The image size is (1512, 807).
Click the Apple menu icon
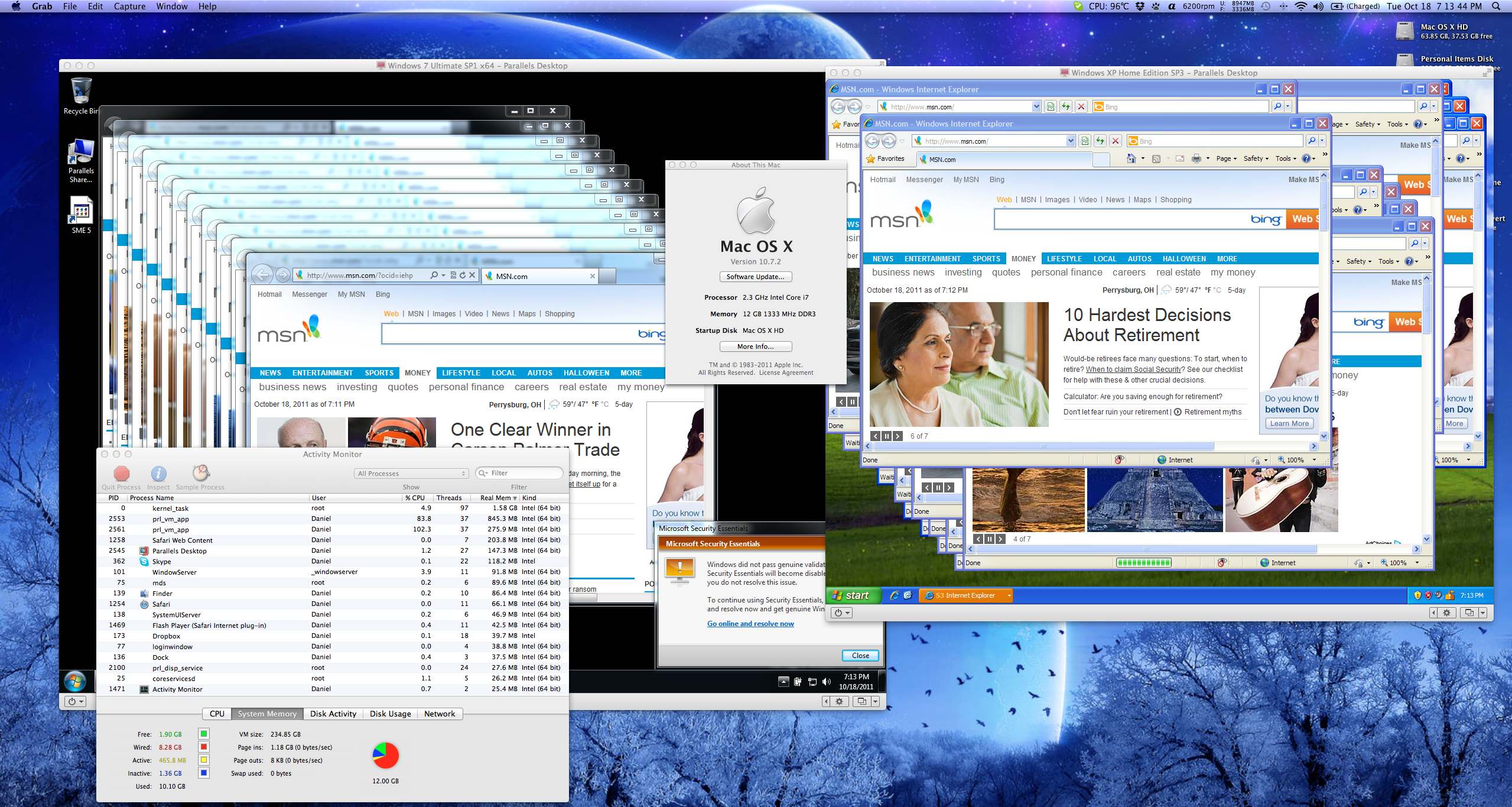point(16,6)
